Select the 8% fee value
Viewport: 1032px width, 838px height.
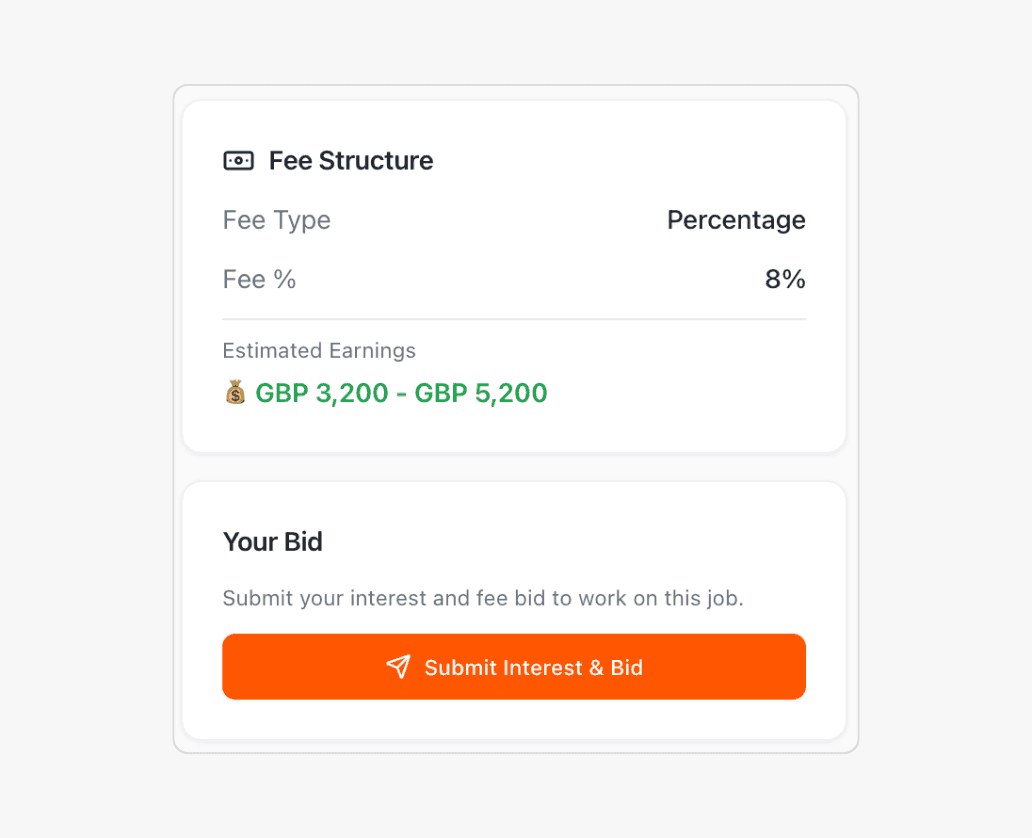click(785, 280)
